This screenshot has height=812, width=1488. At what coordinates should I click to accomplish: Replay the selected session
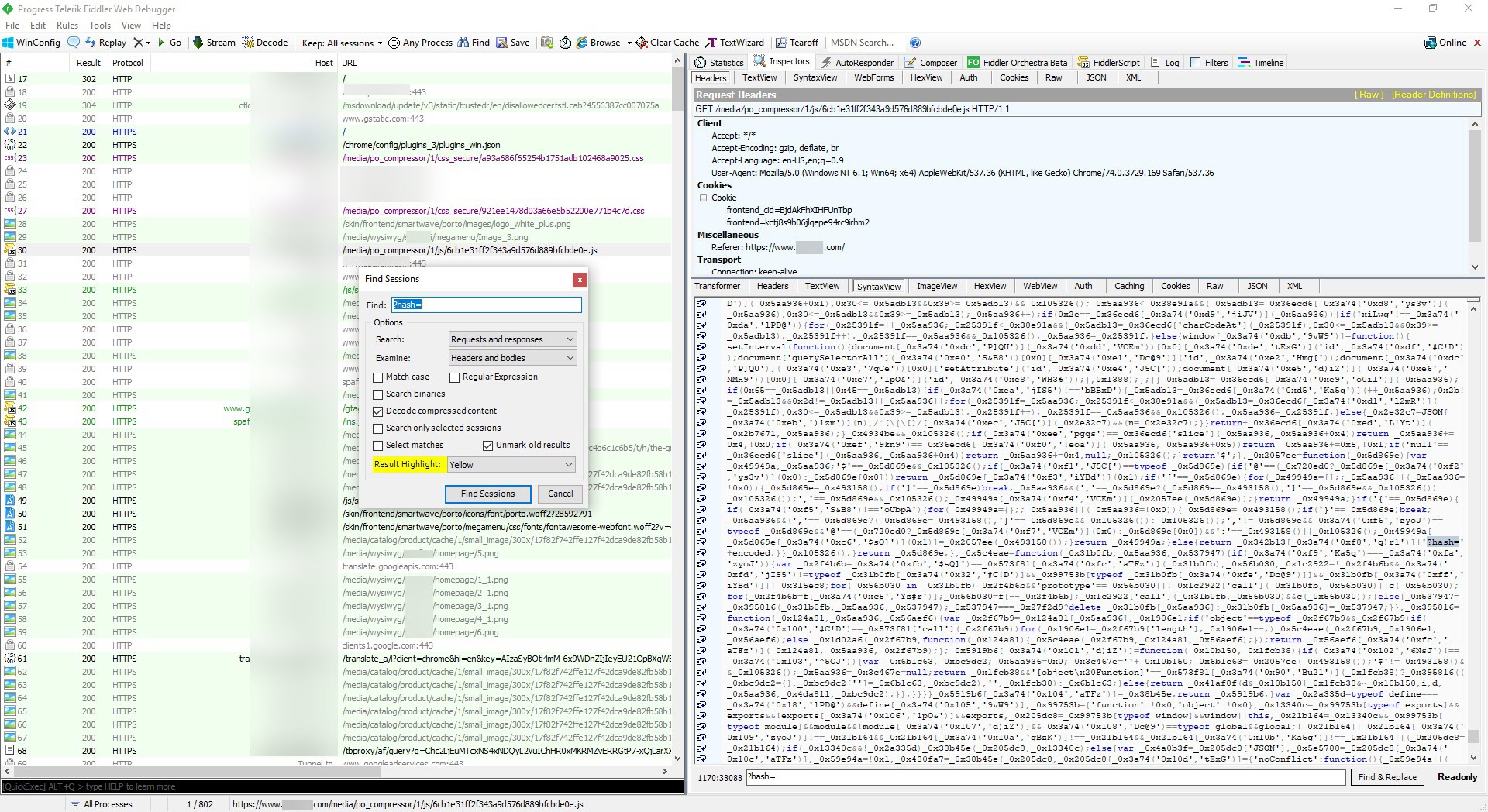pos(105,43)
